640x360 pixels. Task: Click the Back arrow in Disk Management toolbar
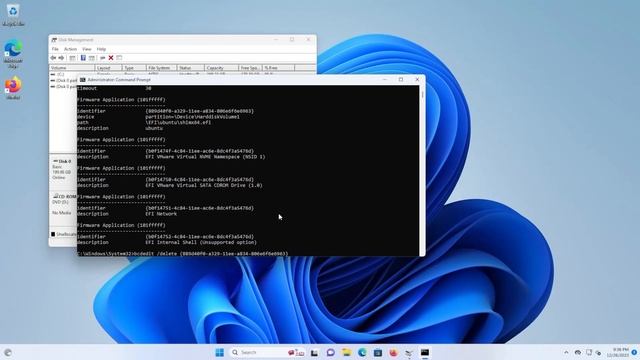coord(53,58)
